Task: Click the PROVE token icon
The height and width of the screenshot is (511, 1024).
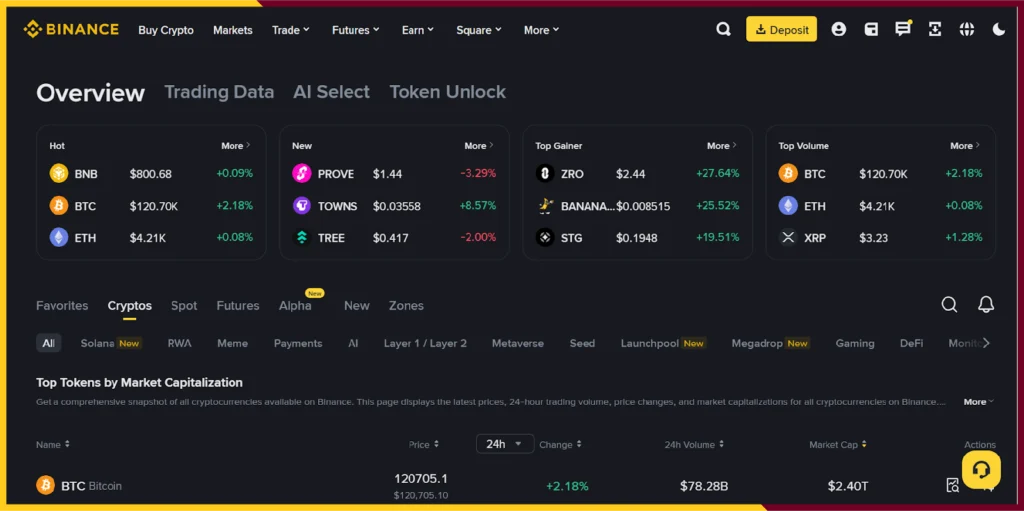Action: [302, 174]
